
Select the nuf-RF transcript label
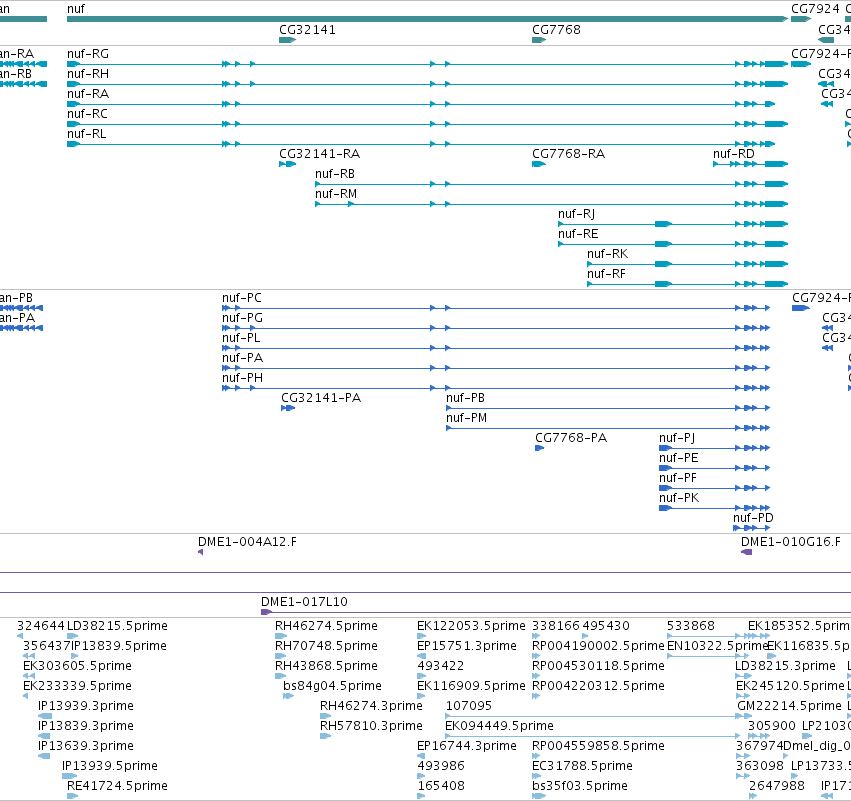click(x=606, y=275)
